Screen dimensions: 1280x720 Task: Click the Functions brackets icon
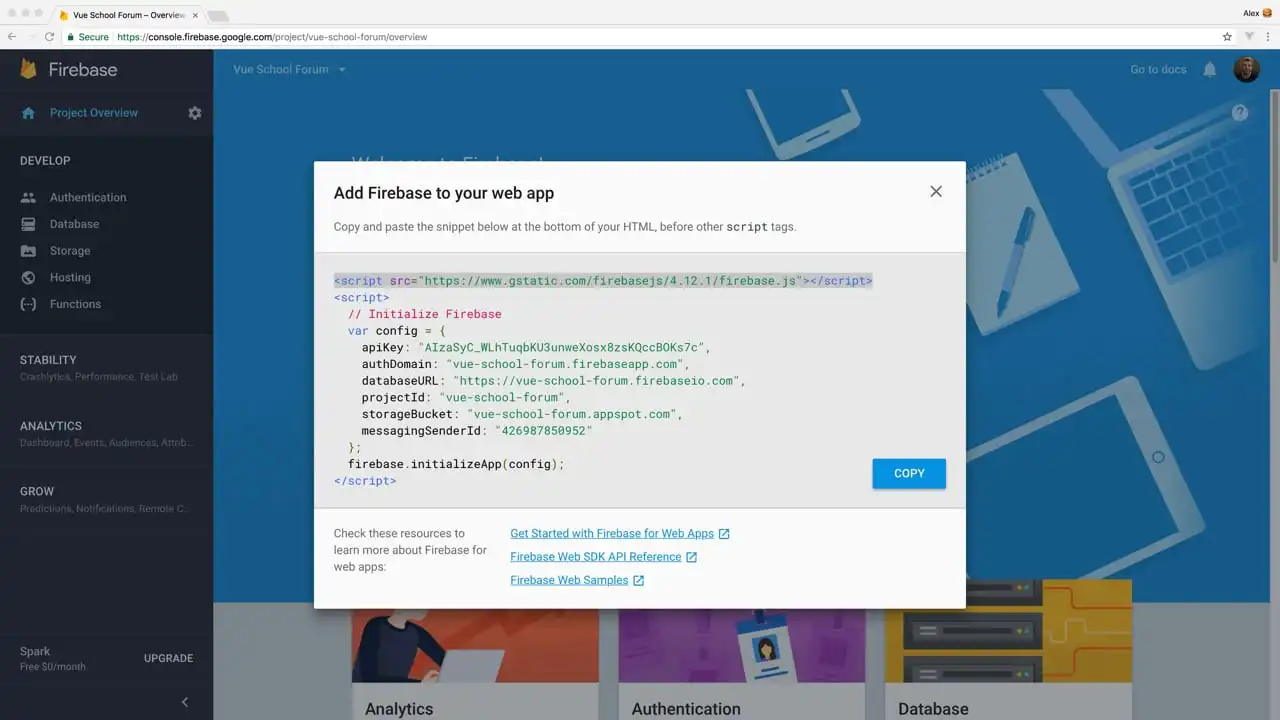(28, 304)
